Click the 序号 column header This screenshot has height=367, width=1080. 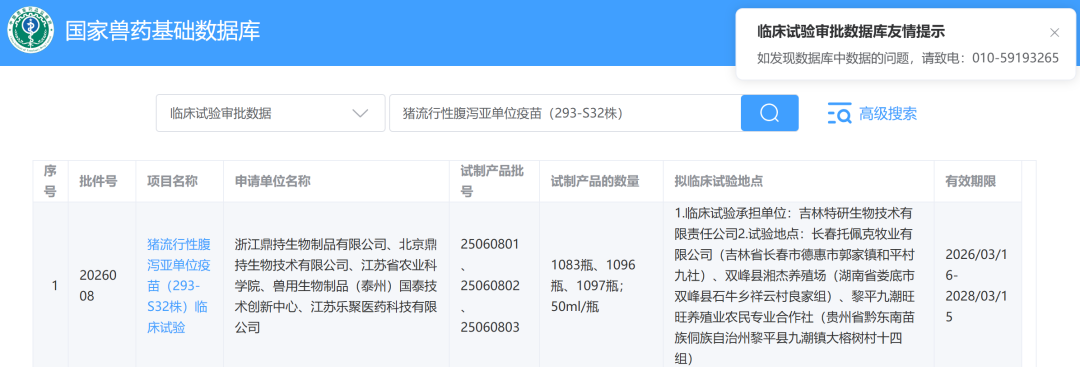50,181
